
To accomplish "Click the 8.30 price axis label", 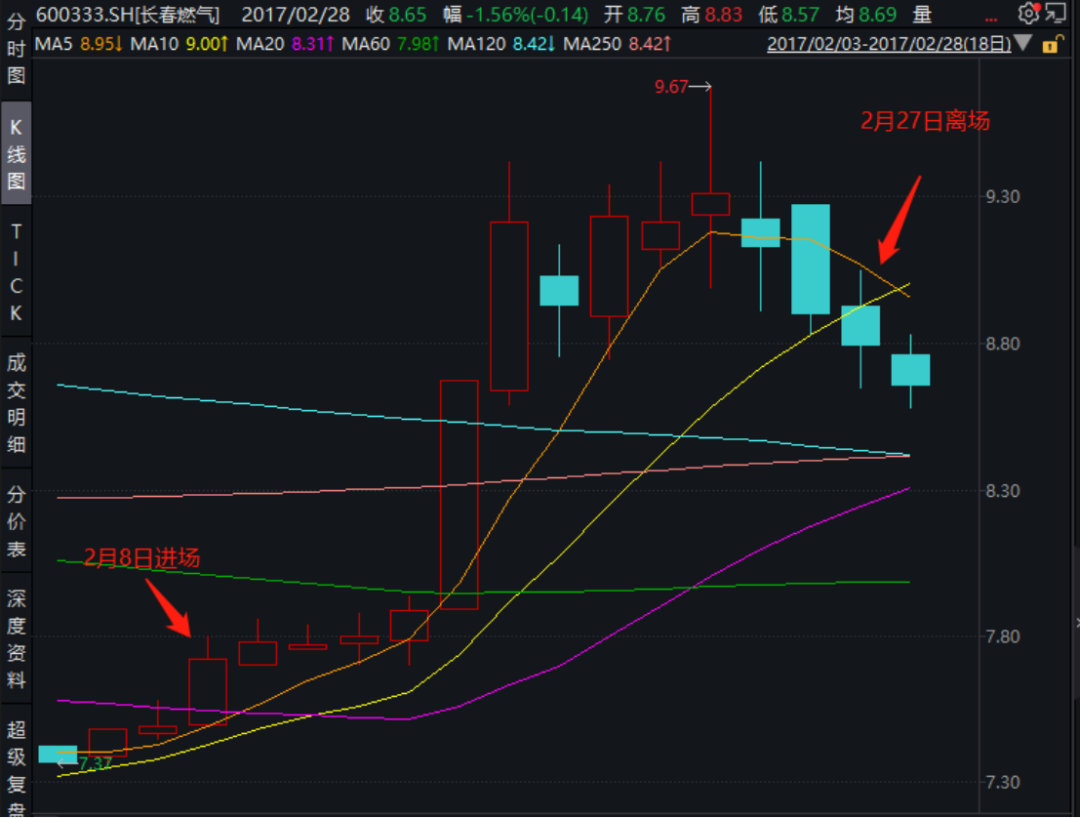I will 1002,491.
